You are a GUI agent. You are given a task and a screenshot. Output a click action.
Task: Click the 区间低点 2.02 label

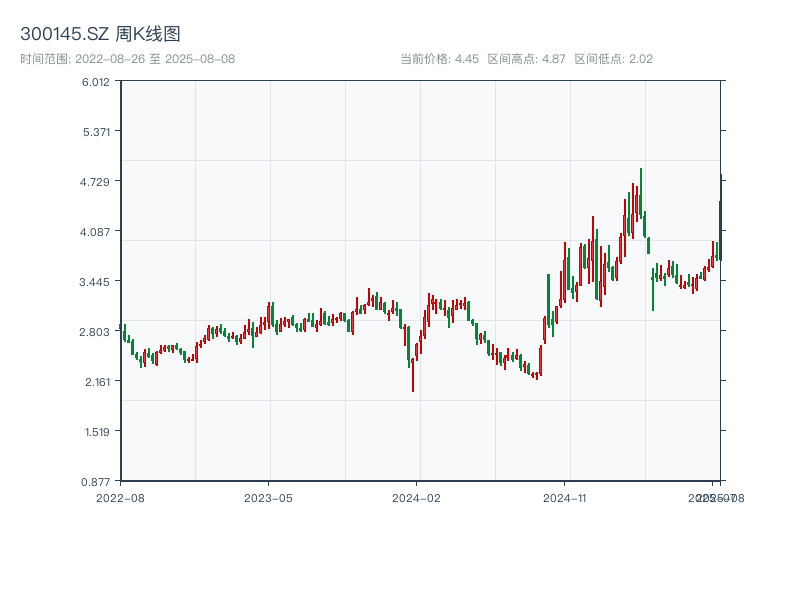pyautogui.click(x=613, y=59)
